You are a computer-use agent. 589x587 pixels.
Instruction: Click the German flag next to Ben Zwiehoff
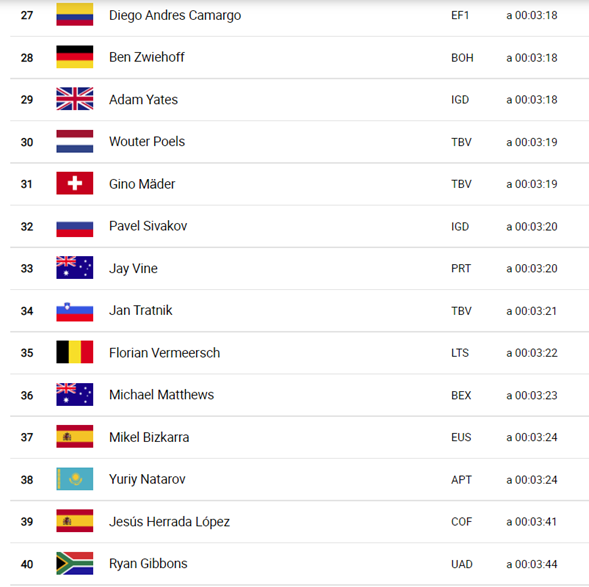pos(75,57)
